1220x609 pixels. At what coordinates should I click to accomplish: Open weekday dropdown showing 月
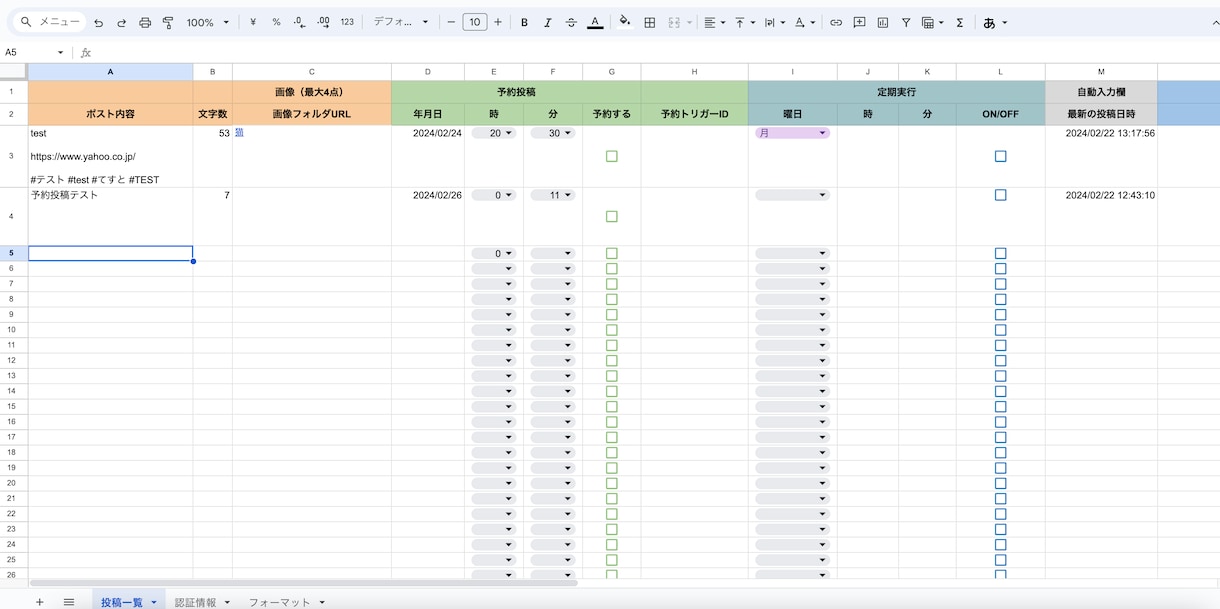792,133
